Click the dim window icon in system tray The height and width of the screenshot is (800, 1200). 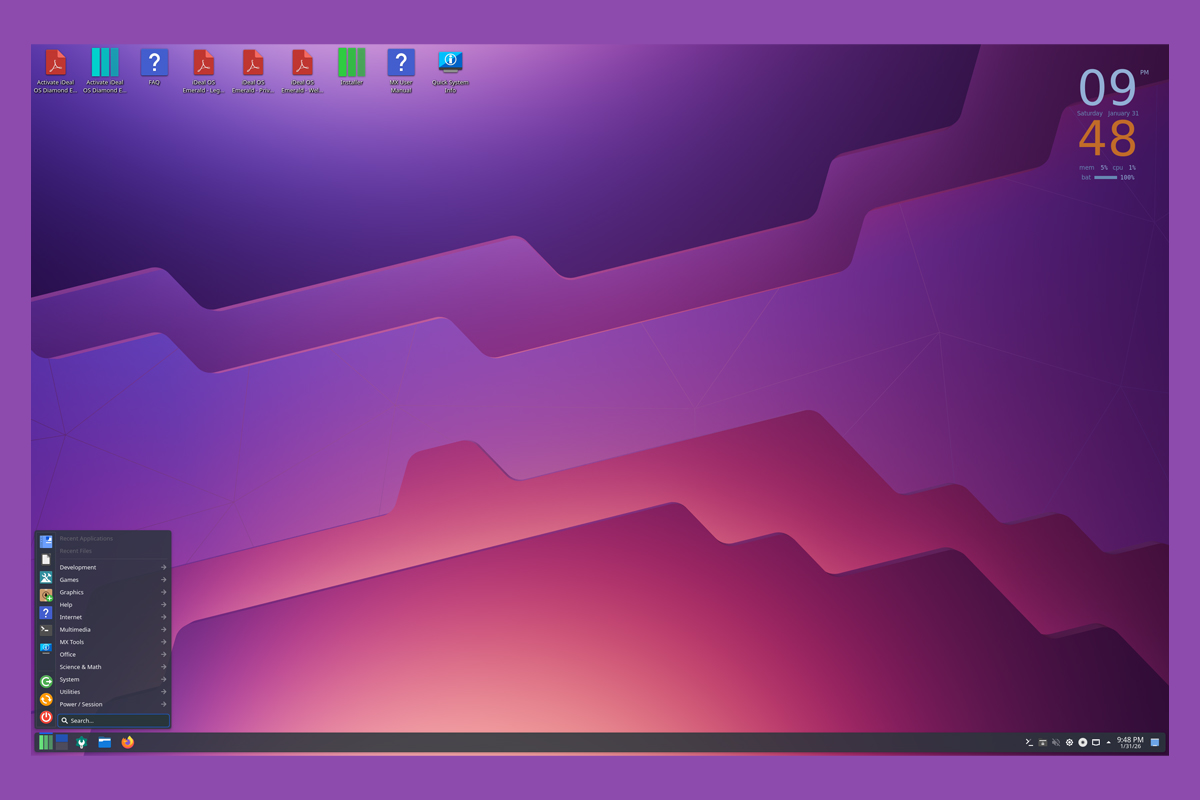pos(1043,742)
